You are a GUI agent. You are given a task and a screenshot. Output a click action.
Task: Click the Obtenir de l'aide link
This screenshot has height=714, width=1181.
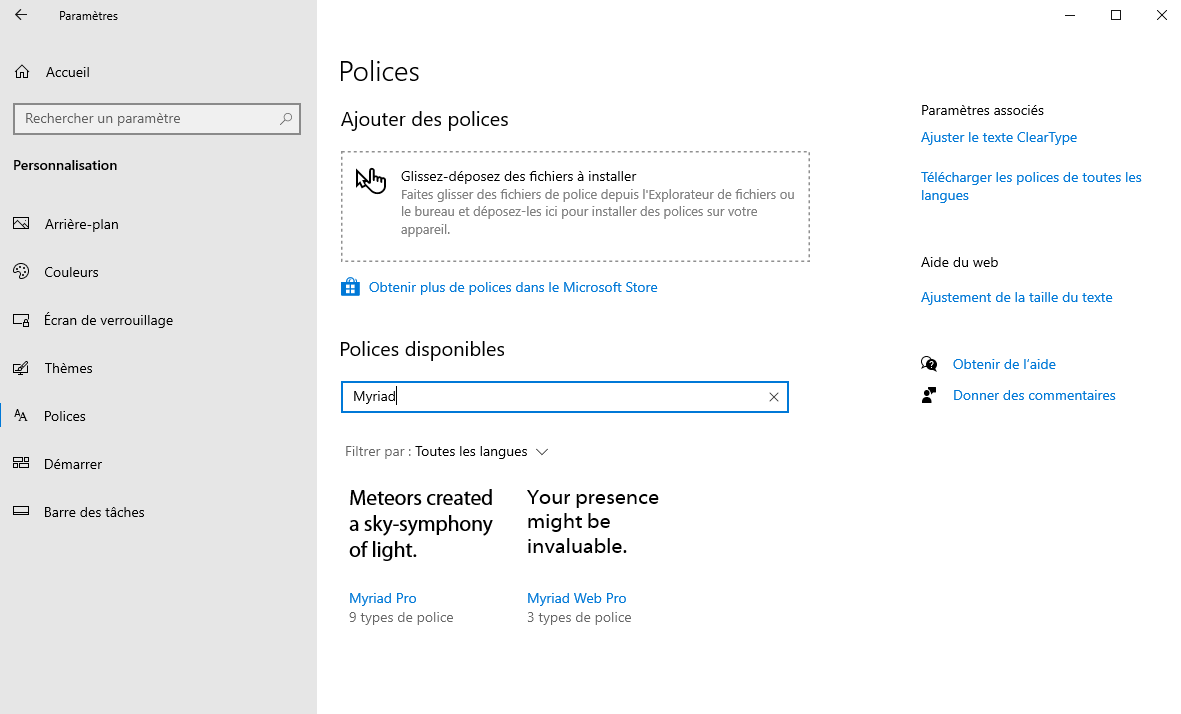coord(1004,365)
